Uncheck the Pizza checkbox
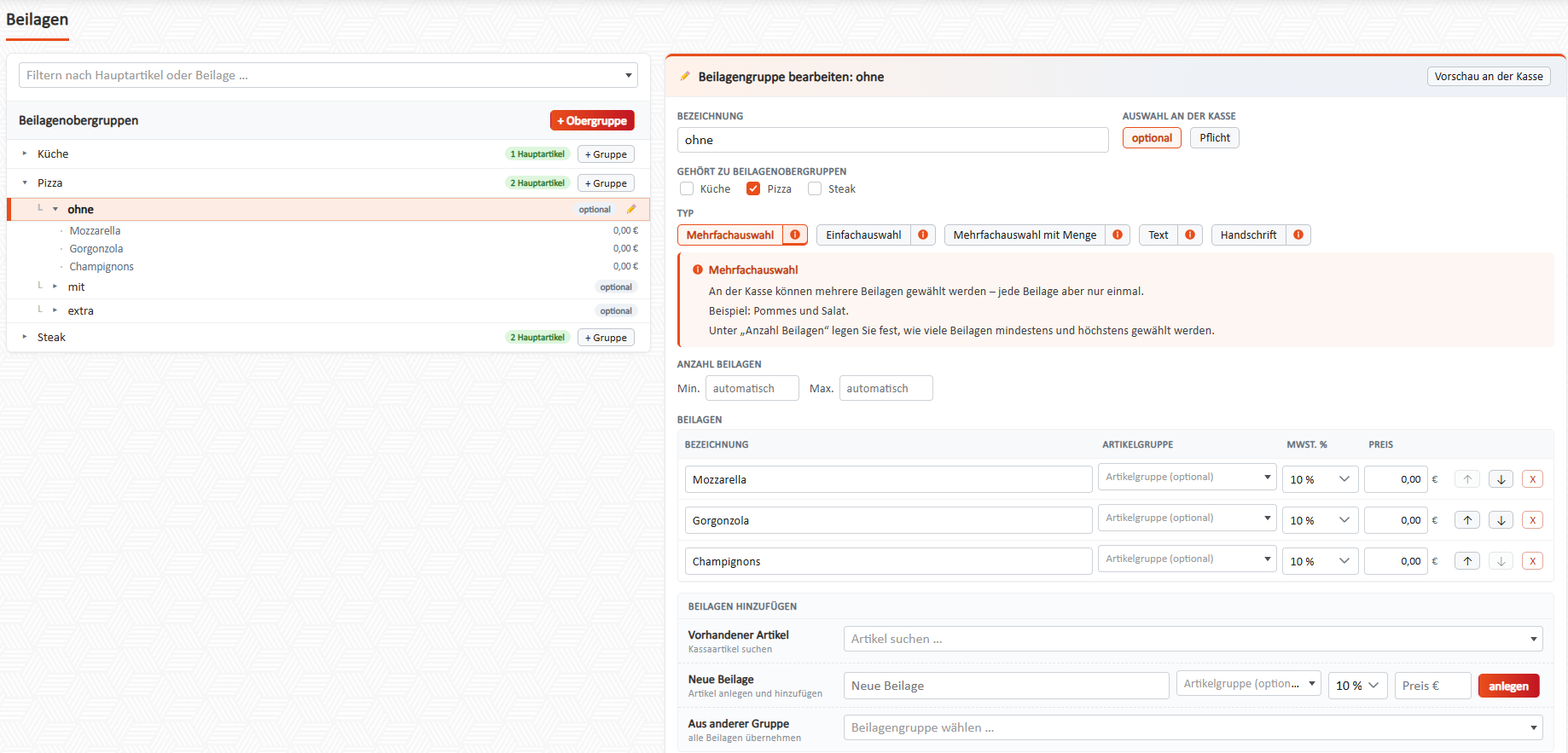This screenshot has width=1568, height=753. point(753,188)
